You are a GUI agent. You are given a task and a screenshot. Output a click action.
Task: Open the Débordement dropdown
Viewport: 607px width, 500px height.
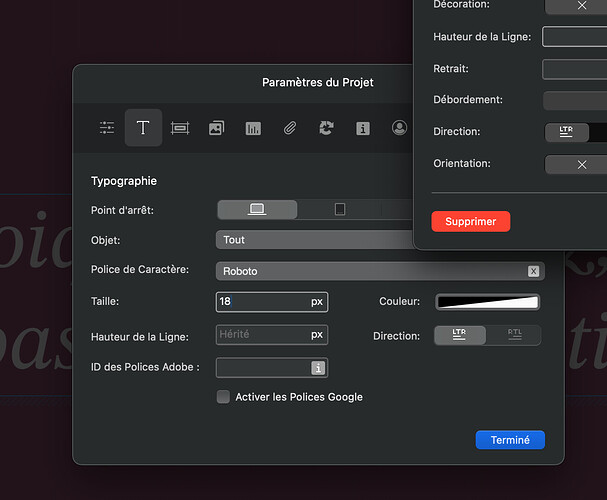click(575, 100)
